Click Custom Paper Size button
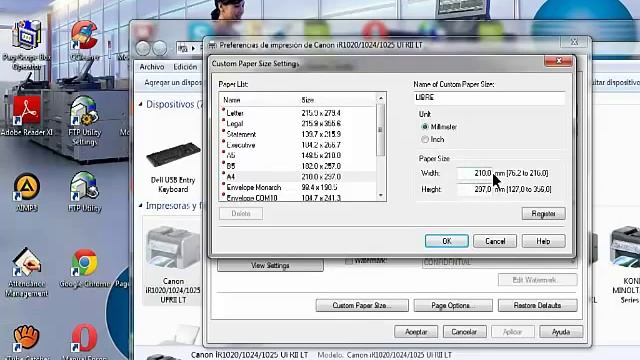This screenshot has height=360, width=640. 362,305
